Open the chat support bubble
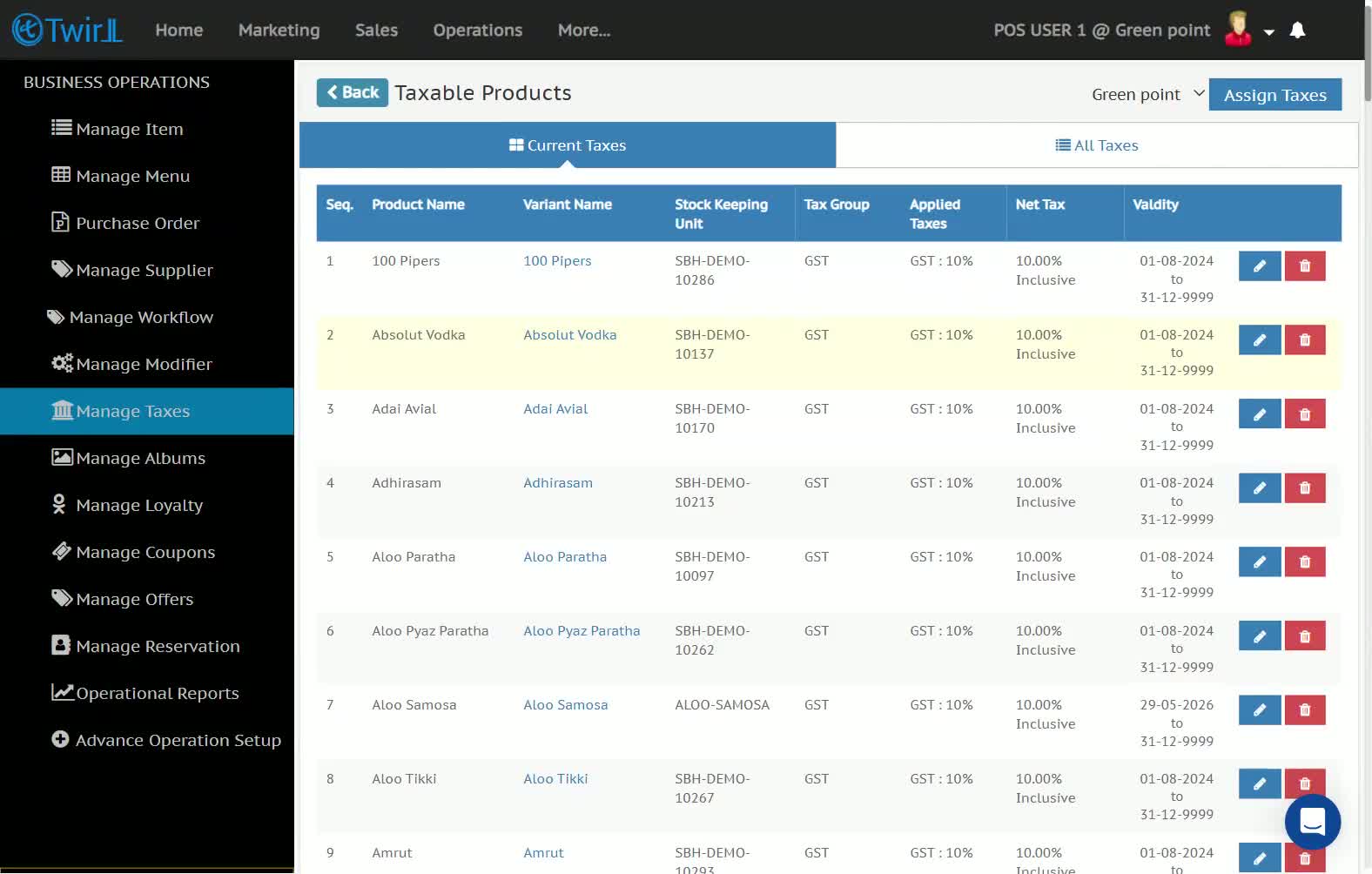 pyautogui.click(x=1313, y=822)
